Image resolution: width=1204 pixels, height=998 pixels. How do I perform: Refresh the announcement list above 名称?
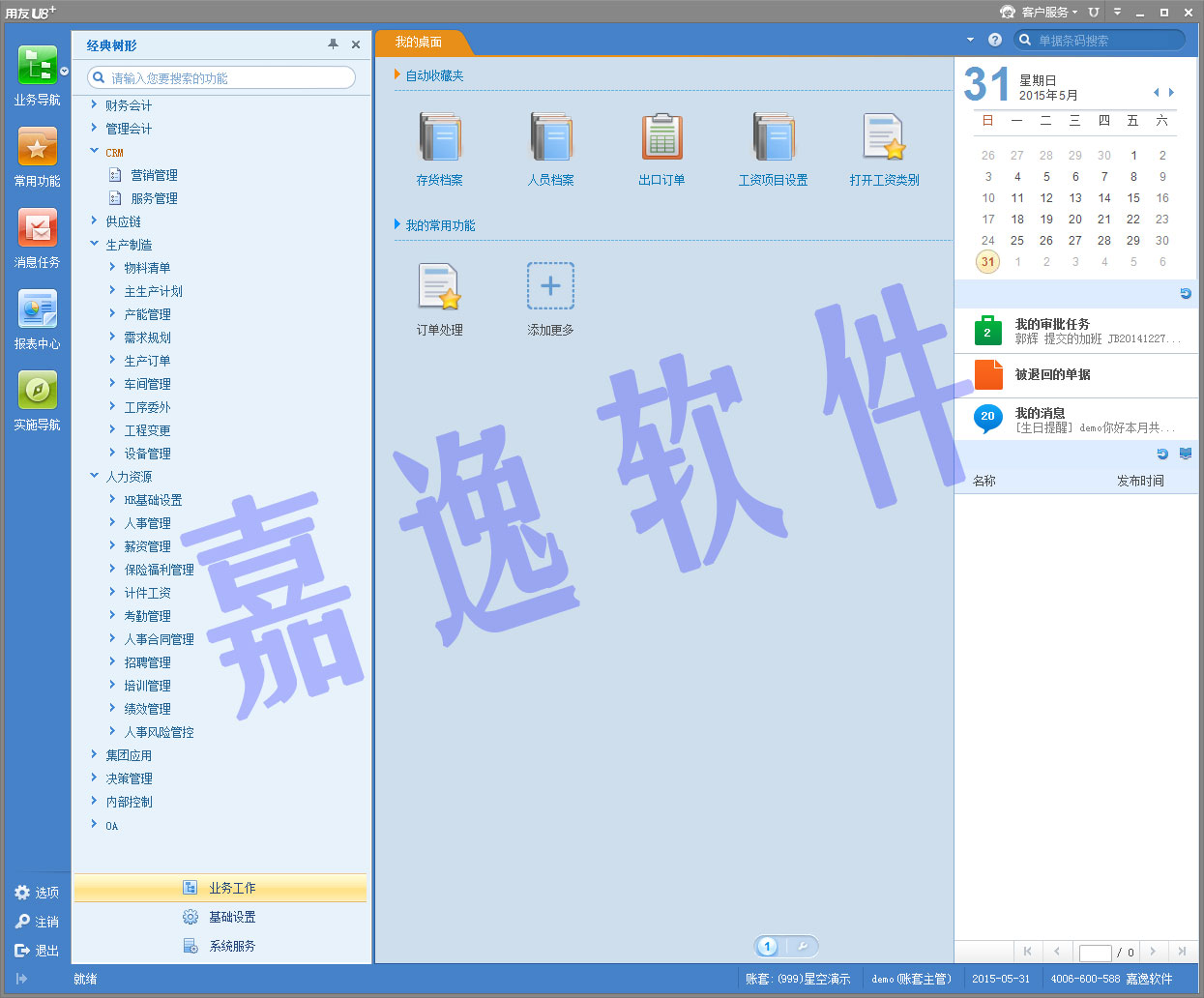coord(1162,455)
